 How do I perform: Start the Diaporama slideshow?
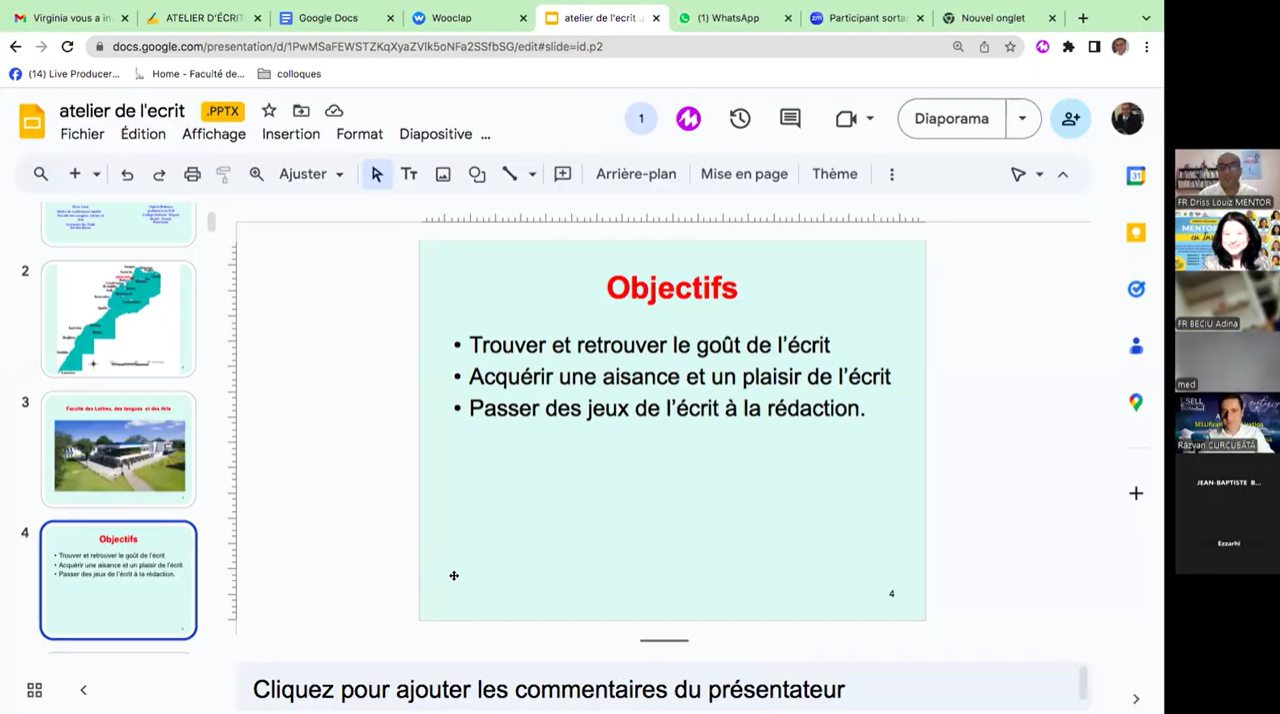(951, 119)
